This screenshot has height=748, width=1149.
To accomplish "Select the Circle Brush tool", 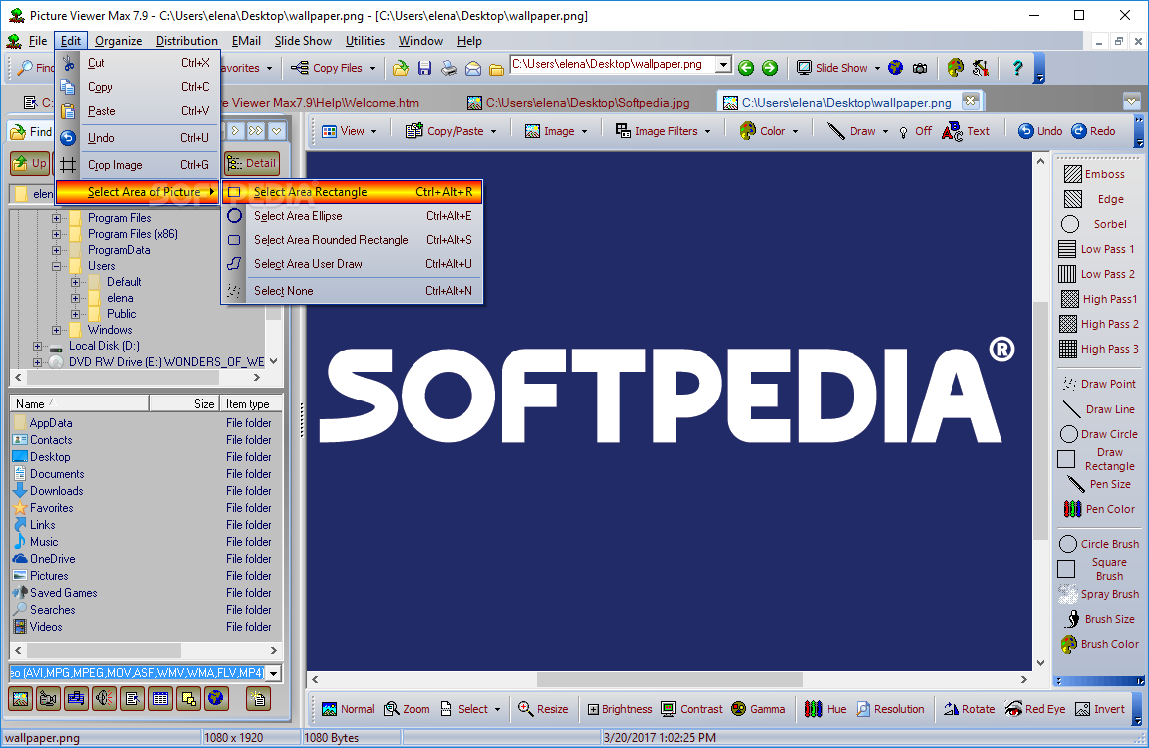I will click(1098, 544).
